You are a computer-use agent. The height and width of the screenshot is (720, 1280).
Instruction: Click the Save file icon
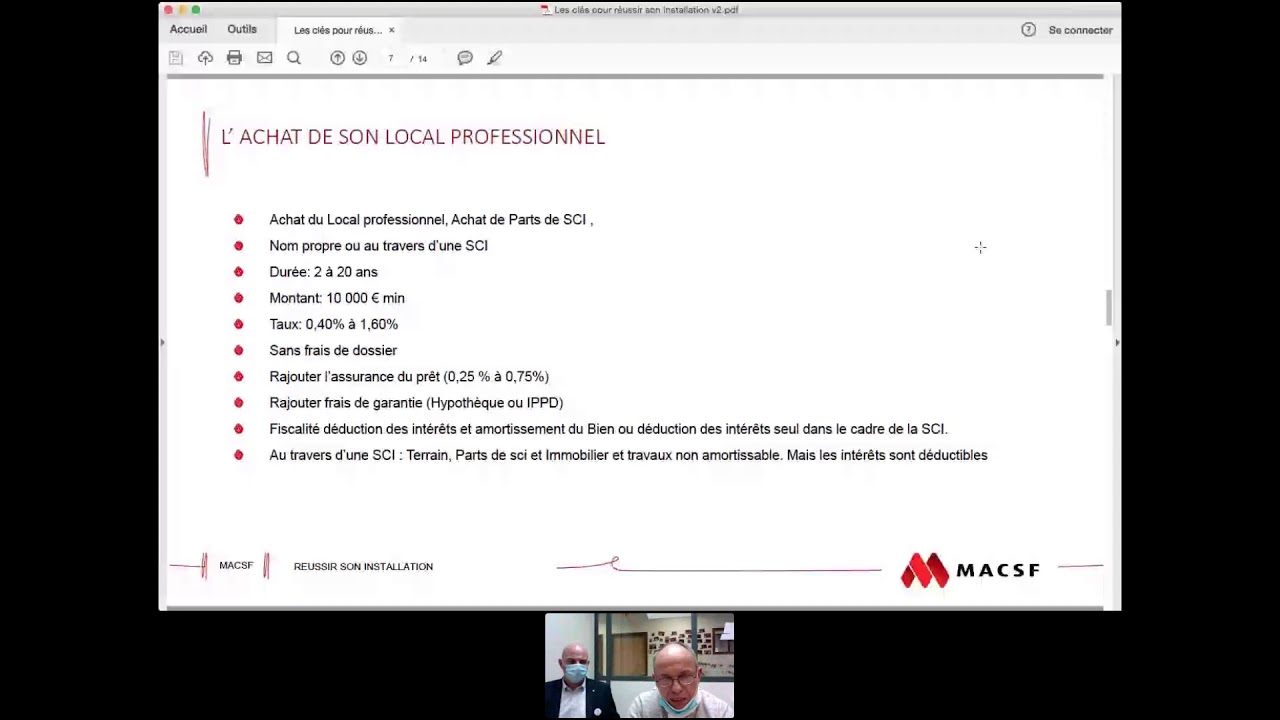coord(176,58)
